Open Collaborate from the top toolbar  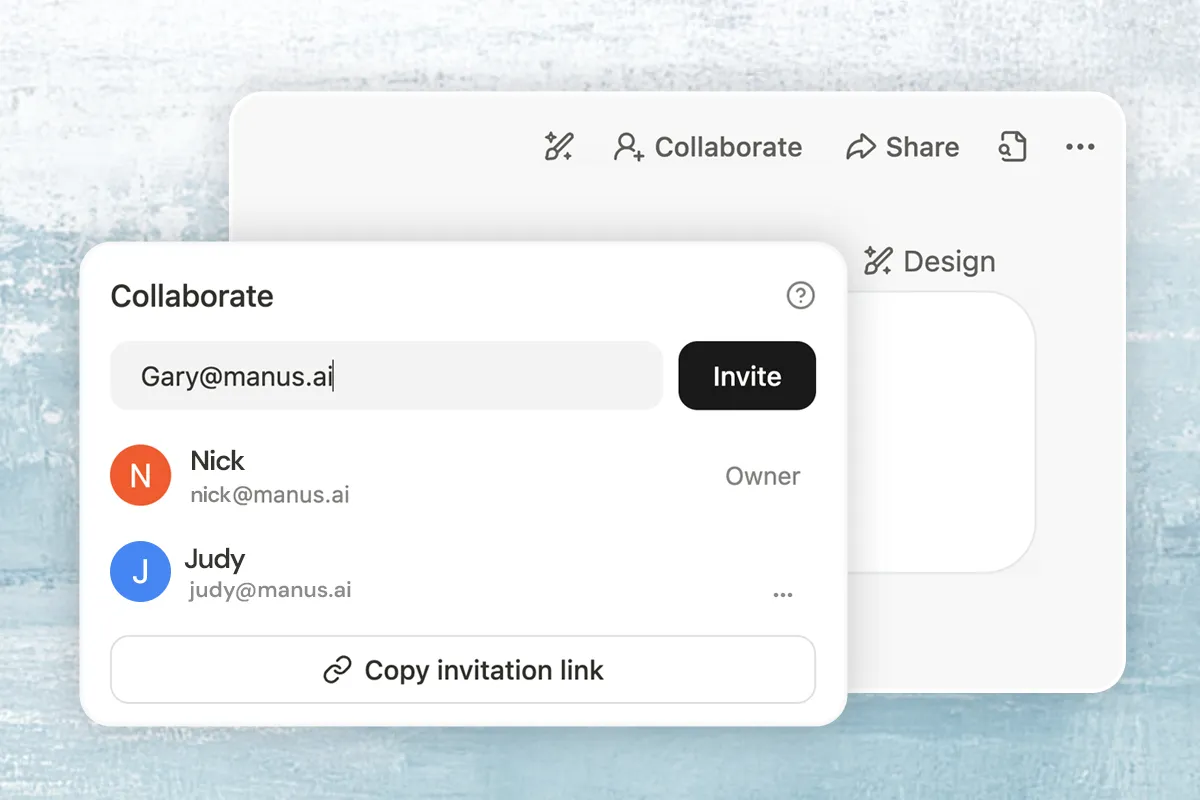(x=708, y=147)
